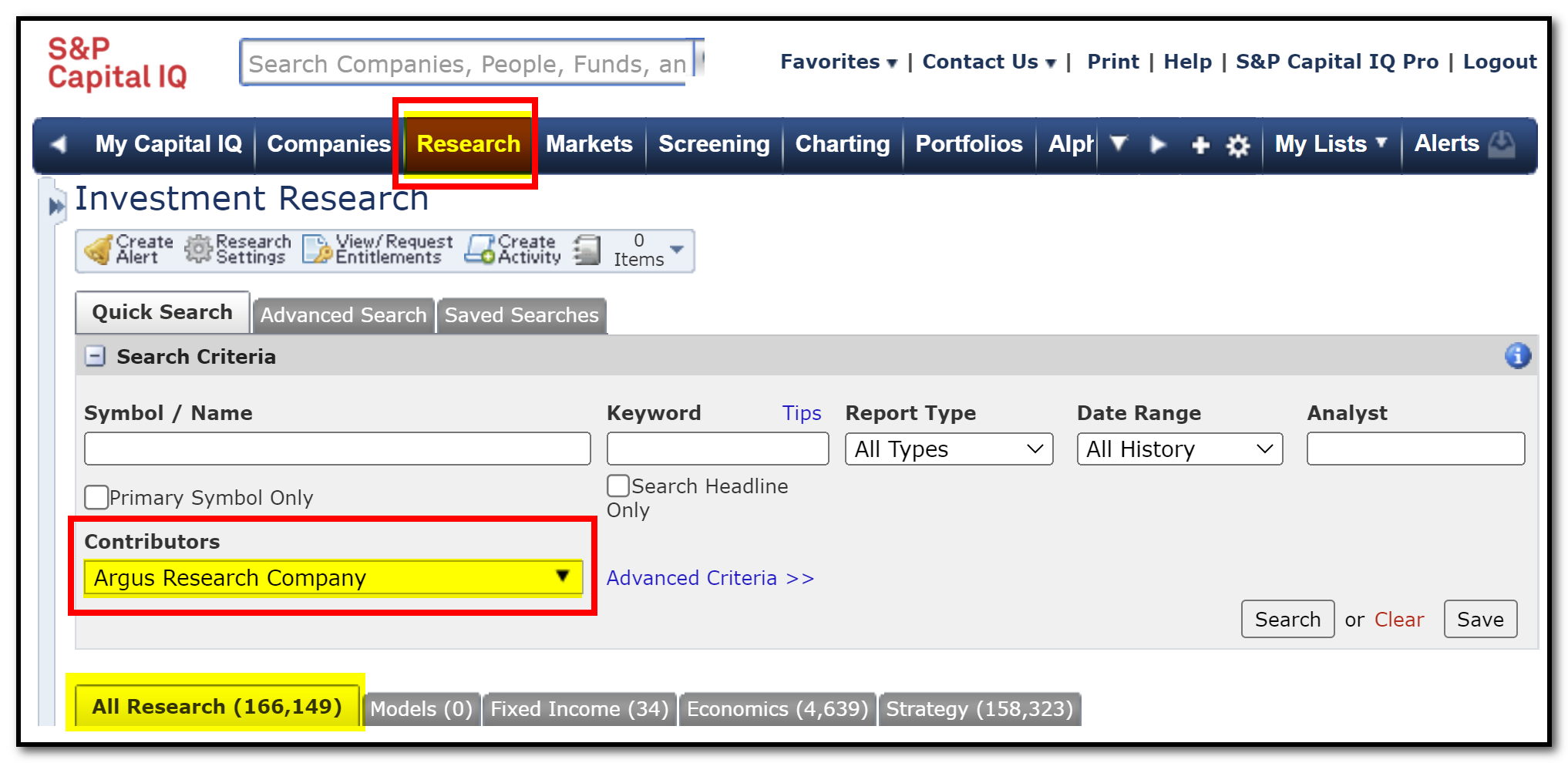Viewport: 1568px width, 763px height.
Task: Open the Contributors dropdown
Action: point(333,577)
